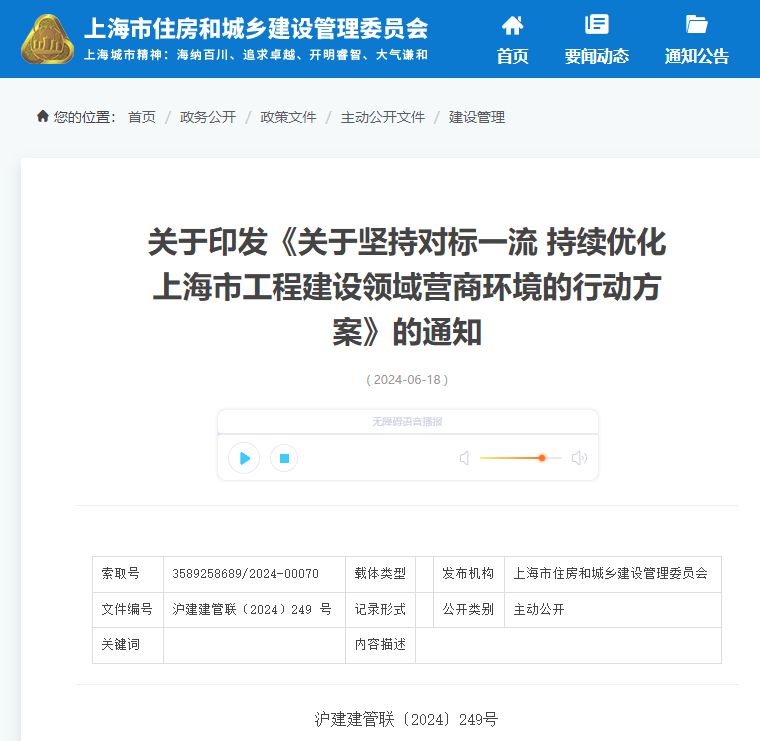The height and width of the screenshot is (741, 760).
Task: Click the breadcrumb home icon
Action: coord(43,116)
